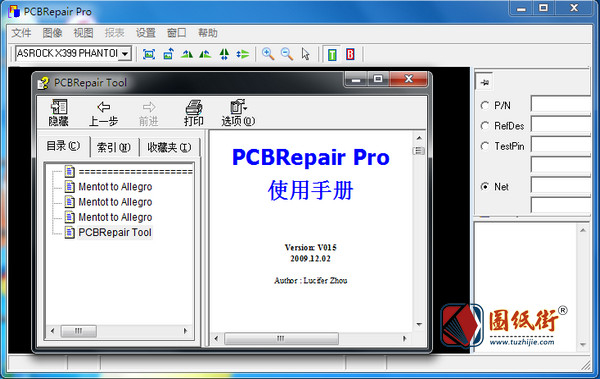Click the Net input field
600x379 pixels.
(x=561, y=186)
